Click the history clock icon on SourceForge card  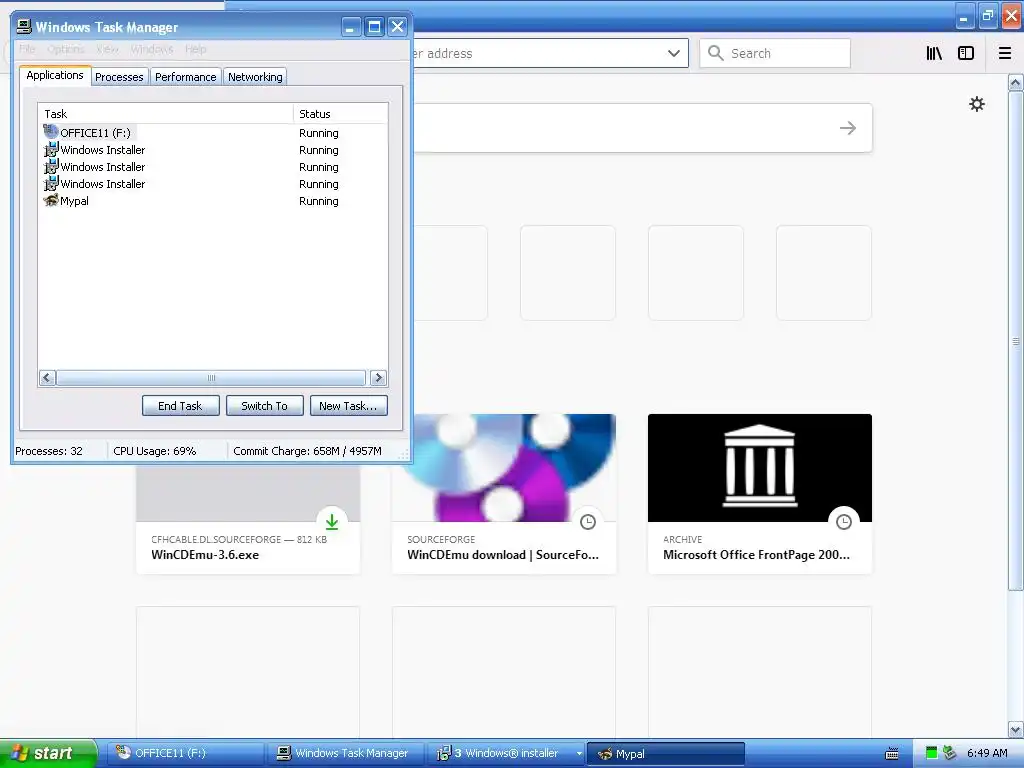(588, 522)
